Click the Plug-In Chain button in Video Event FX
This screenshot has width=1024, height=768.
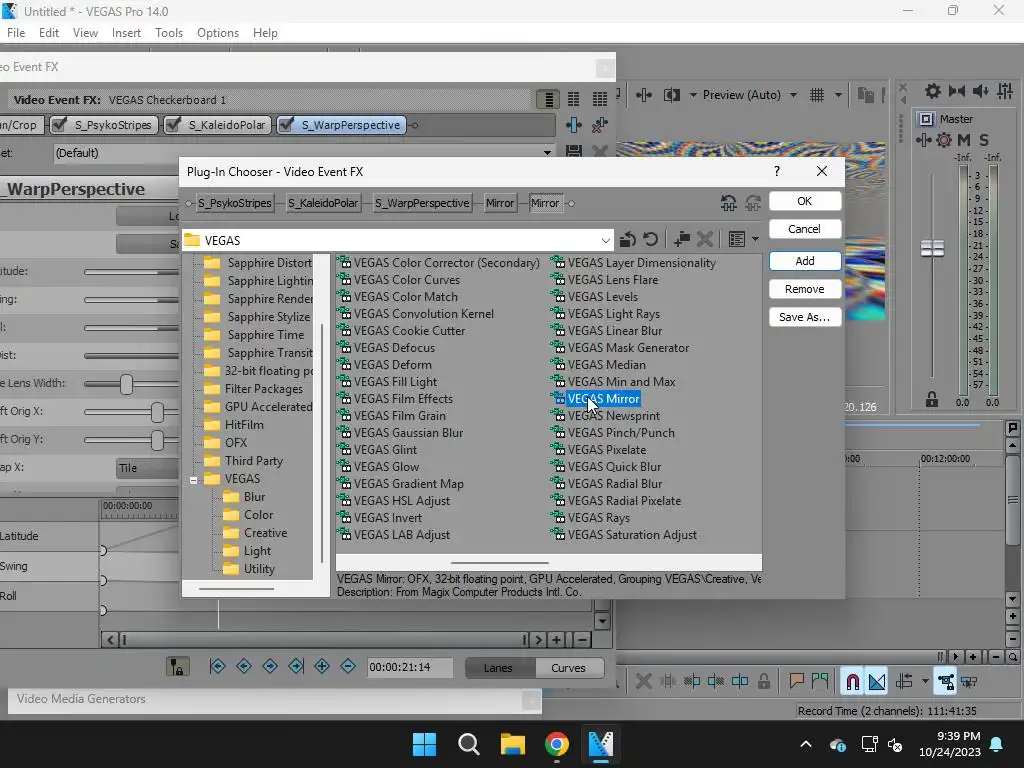[x=573, y=125]
